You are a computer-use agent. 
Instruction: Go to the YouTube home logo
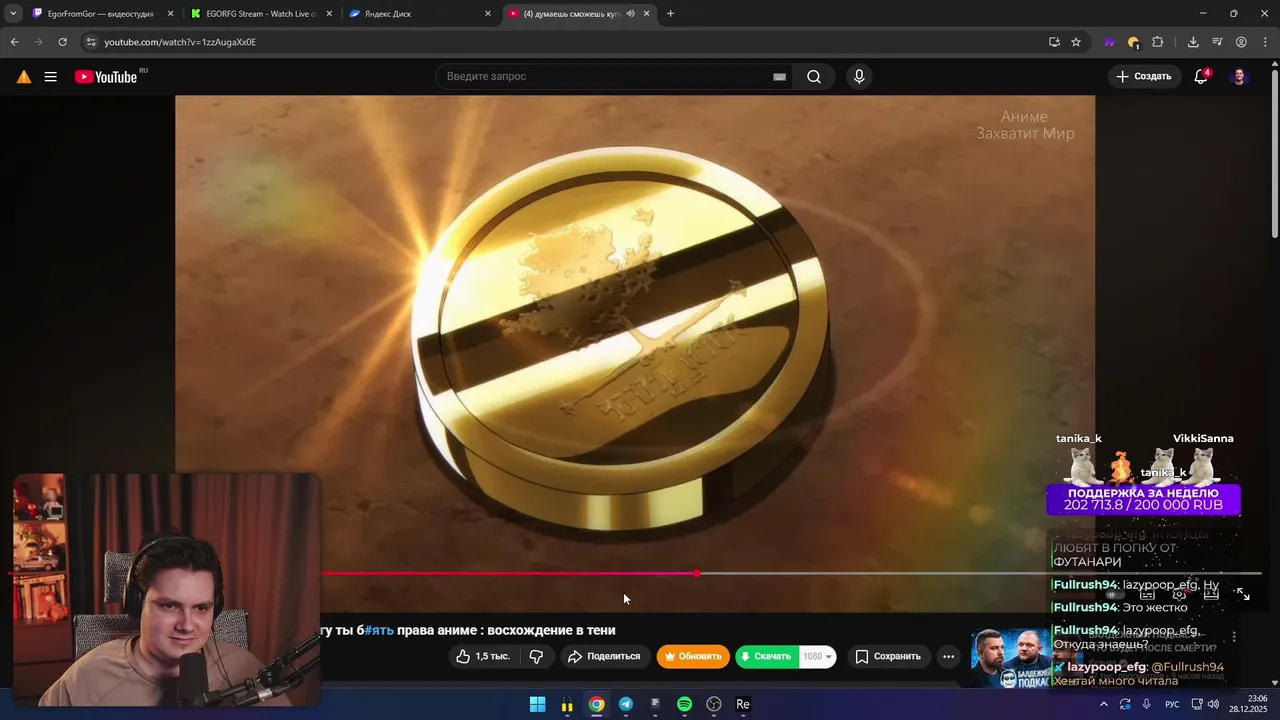point(106,77)
